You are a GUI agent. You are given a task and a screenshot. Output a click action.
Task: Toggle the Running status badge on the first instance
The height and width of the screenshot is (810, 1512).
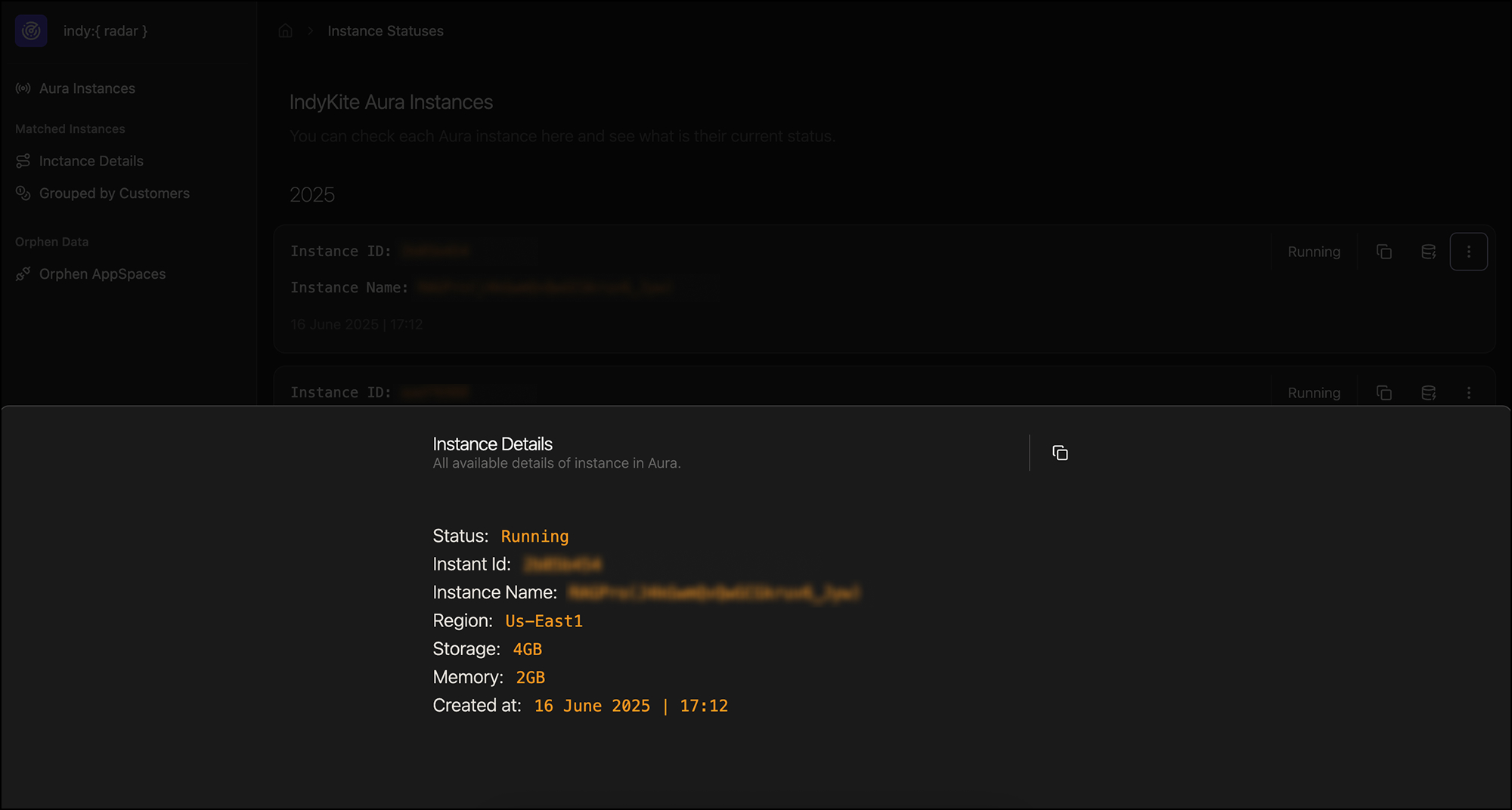coord(1314,252)
